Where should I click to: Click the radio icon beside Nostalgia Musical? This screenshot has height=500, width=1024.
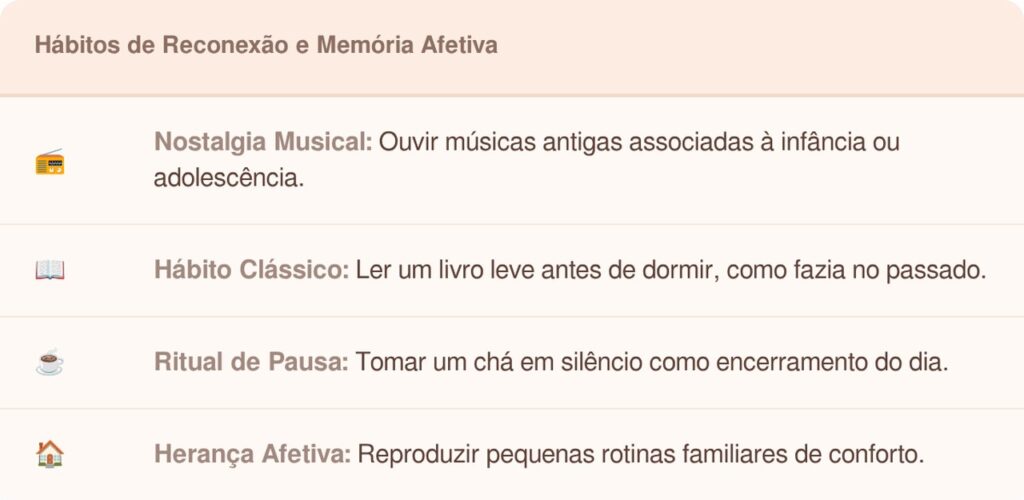tap(49, 162)
